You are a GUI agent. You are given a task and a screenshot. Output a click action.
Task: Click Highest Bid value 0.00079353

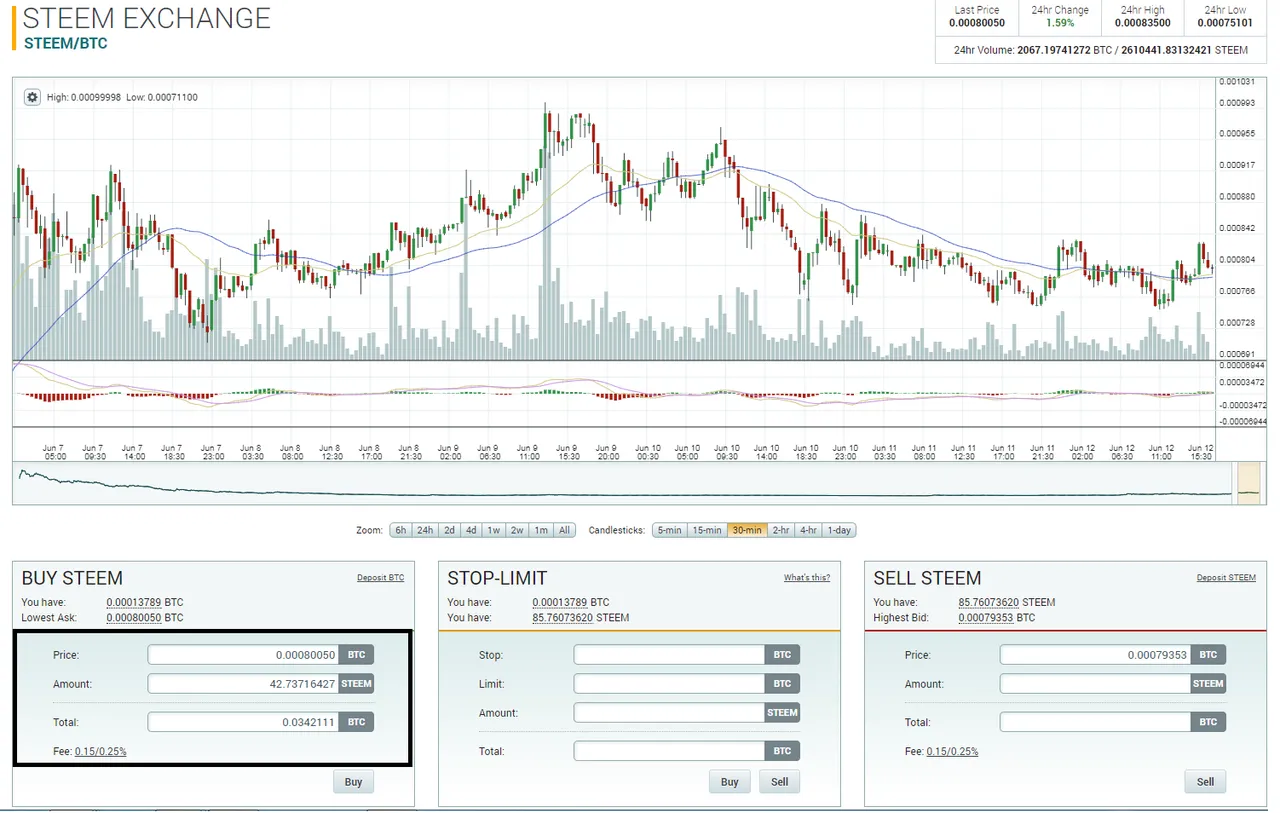tap(986, 618)
